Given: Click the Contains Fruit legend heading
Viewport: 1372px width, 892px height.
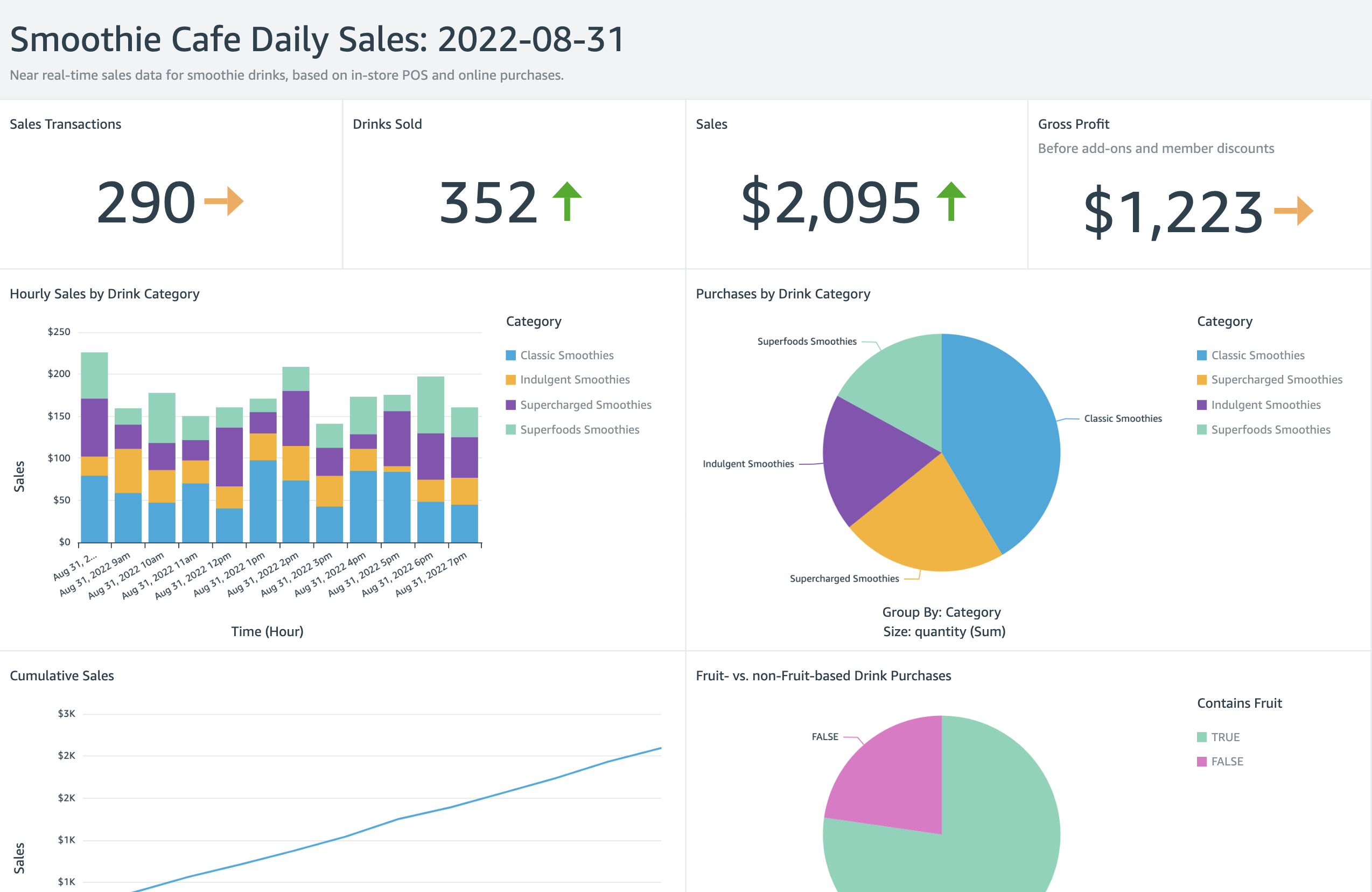Looking at the screenshot, I should [x=1240, y=703].
